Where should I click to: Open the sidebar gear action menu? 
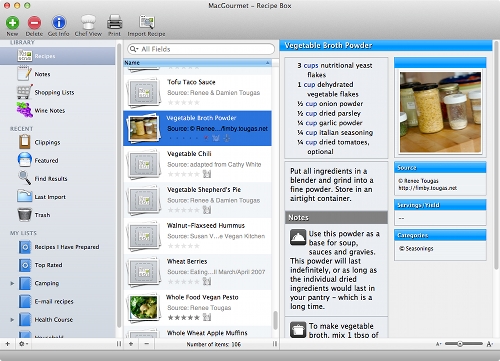23,344
